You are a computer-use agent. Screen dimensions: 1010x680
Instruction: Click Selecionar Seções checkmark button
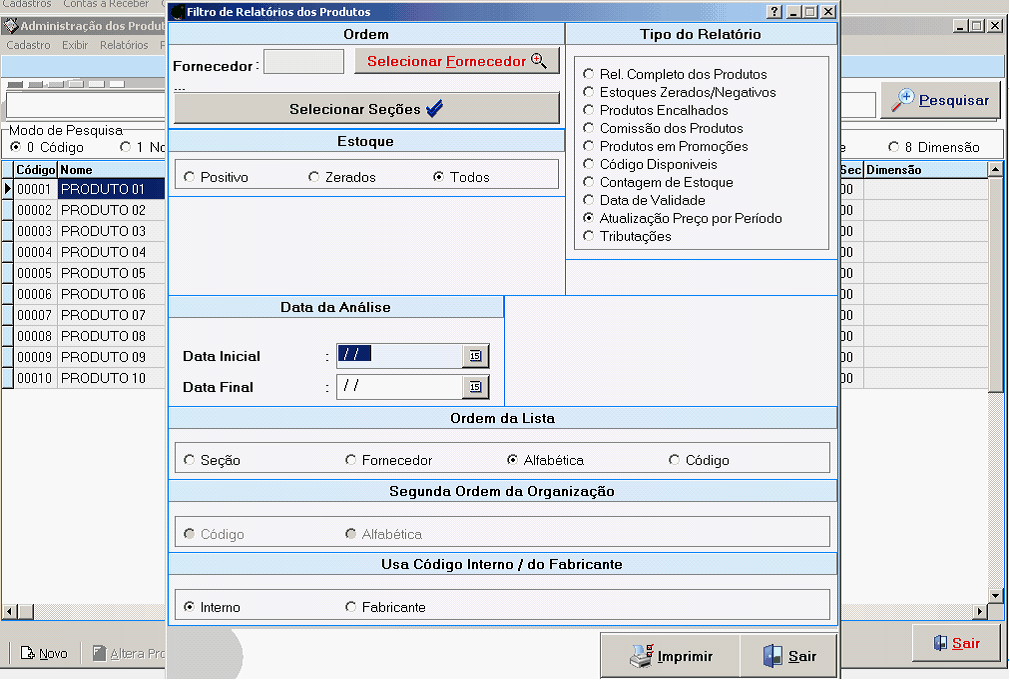coord(366,109)
